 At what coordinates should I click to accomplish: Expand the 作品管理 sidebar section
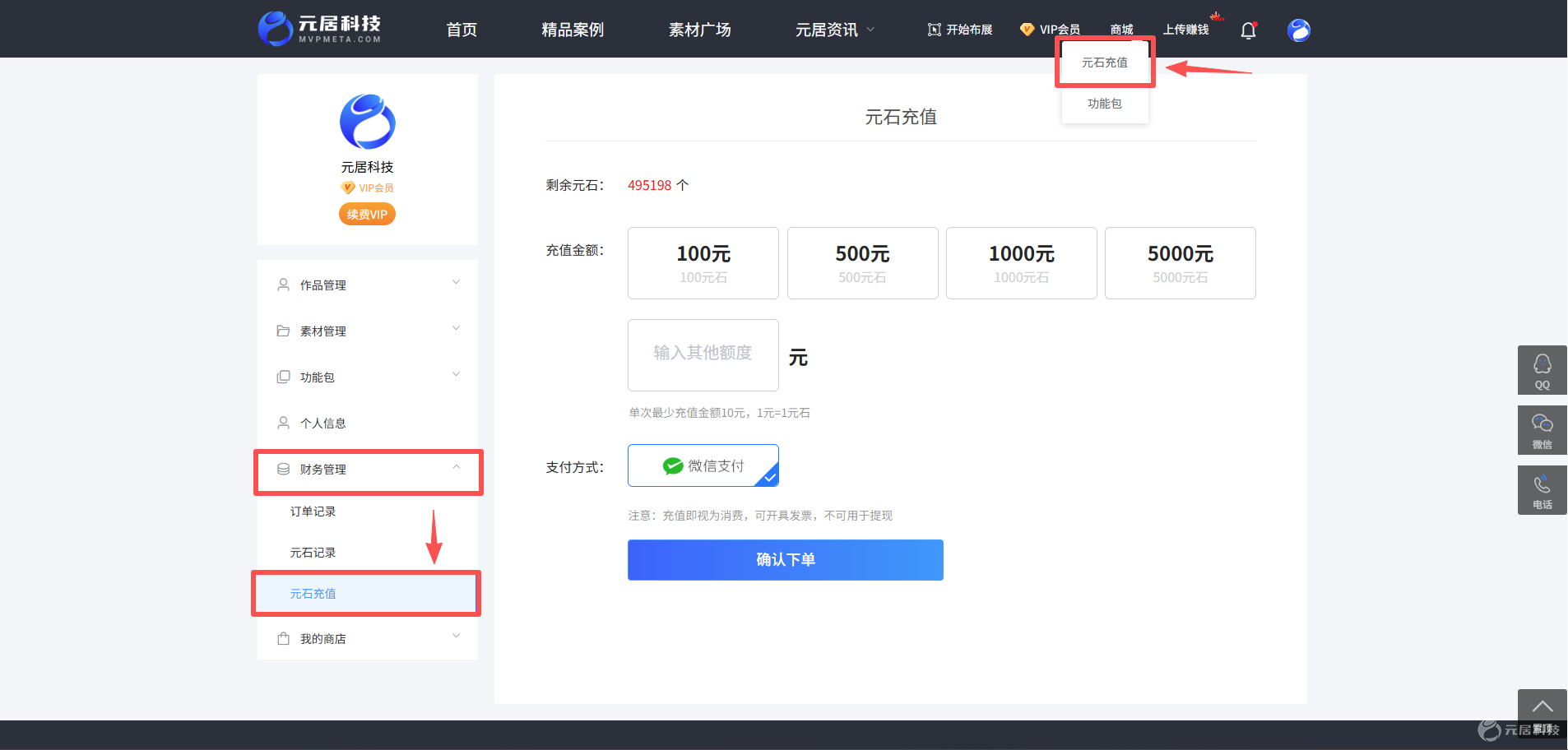[368, 285]
